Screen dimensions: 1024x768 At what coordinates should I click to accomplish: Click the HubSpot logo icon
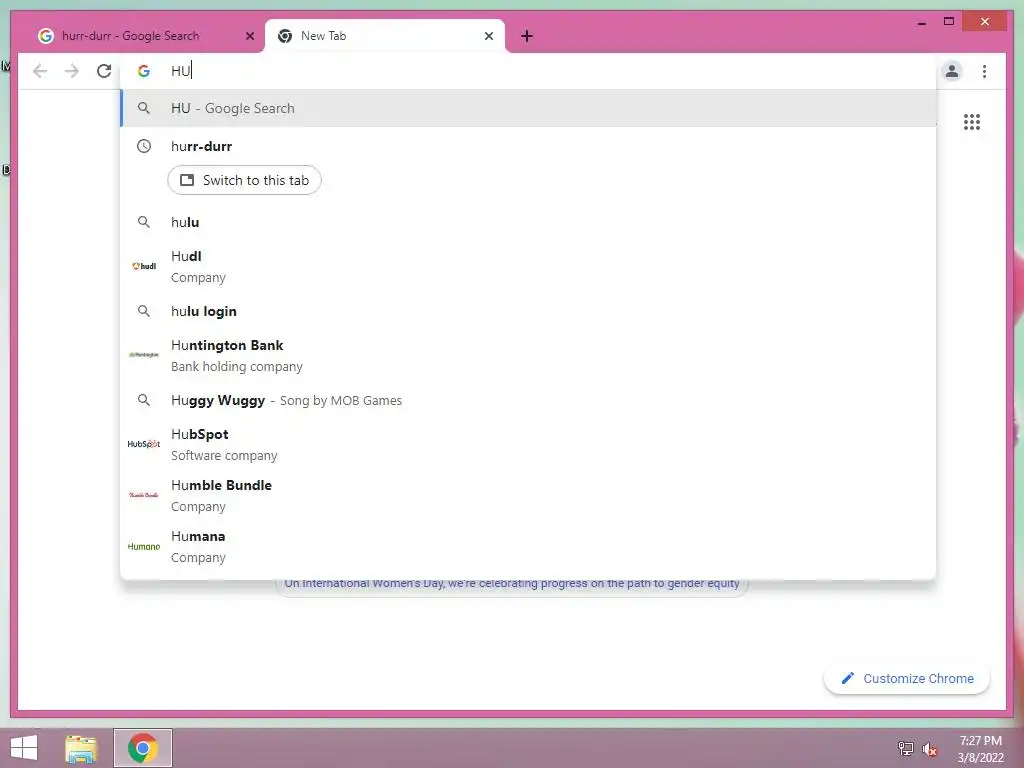144,443
